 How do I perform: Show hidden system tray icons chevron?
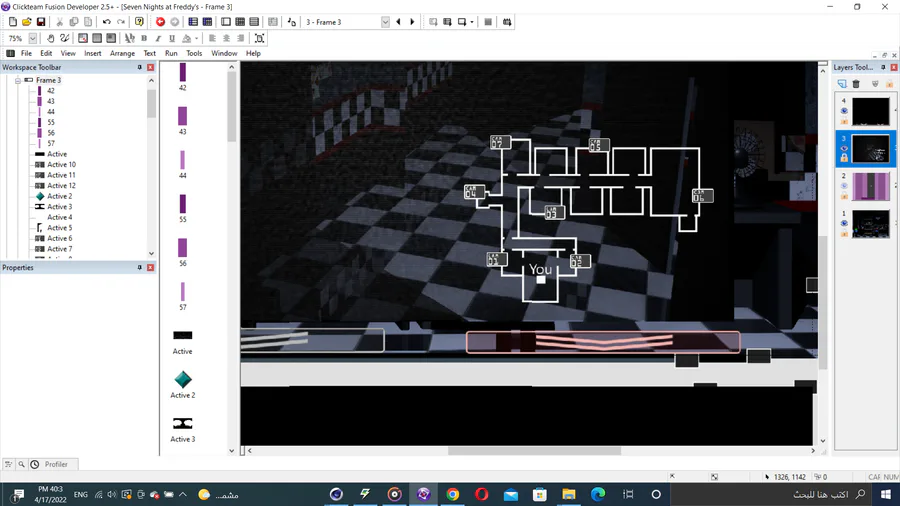pyautogui.click(x=183, y=494)
